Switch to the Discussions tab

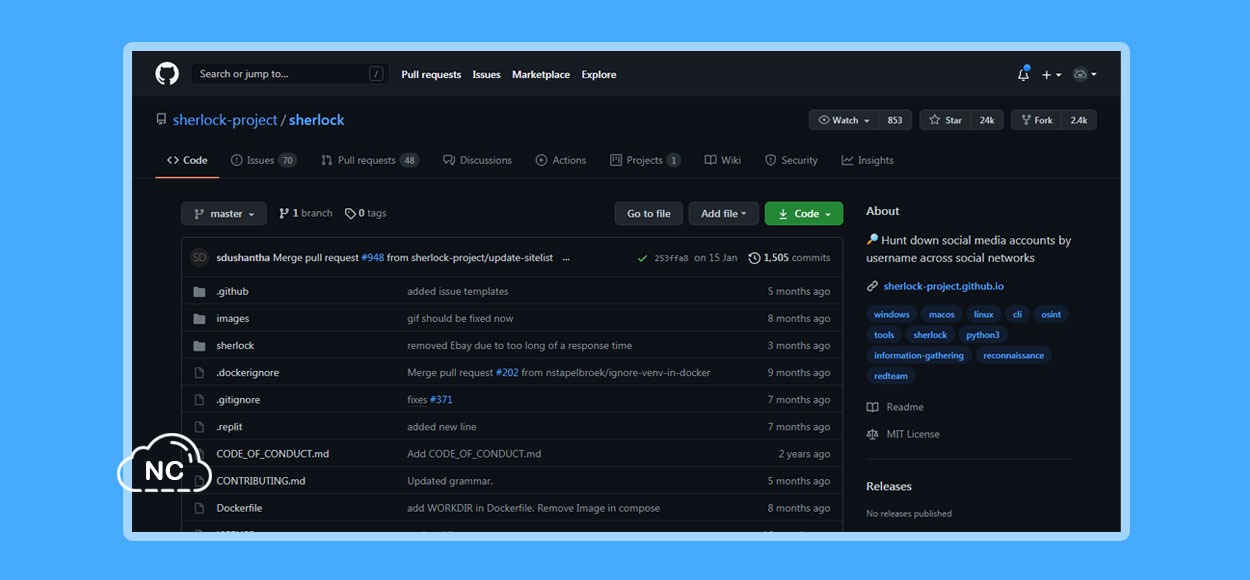tap(477, 160)
